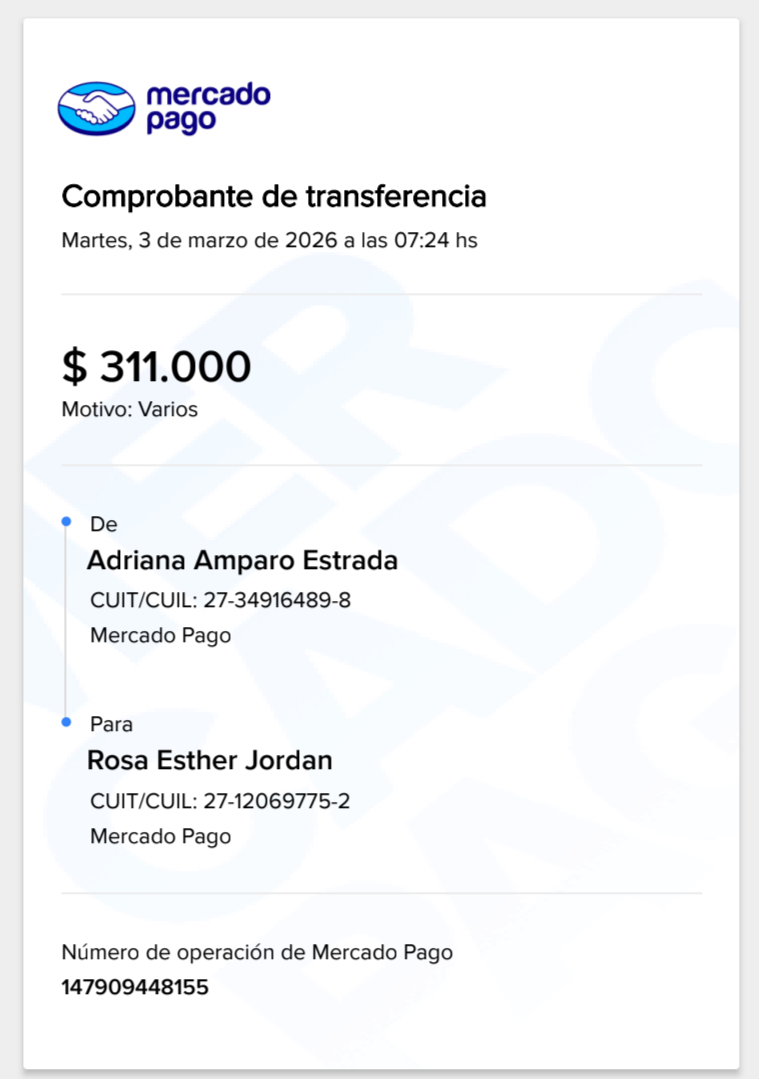The width and height of the screenshot is (759, 1079).
Task: Click the vertical line connecting sender and recipient
Action: click(66, 622)
